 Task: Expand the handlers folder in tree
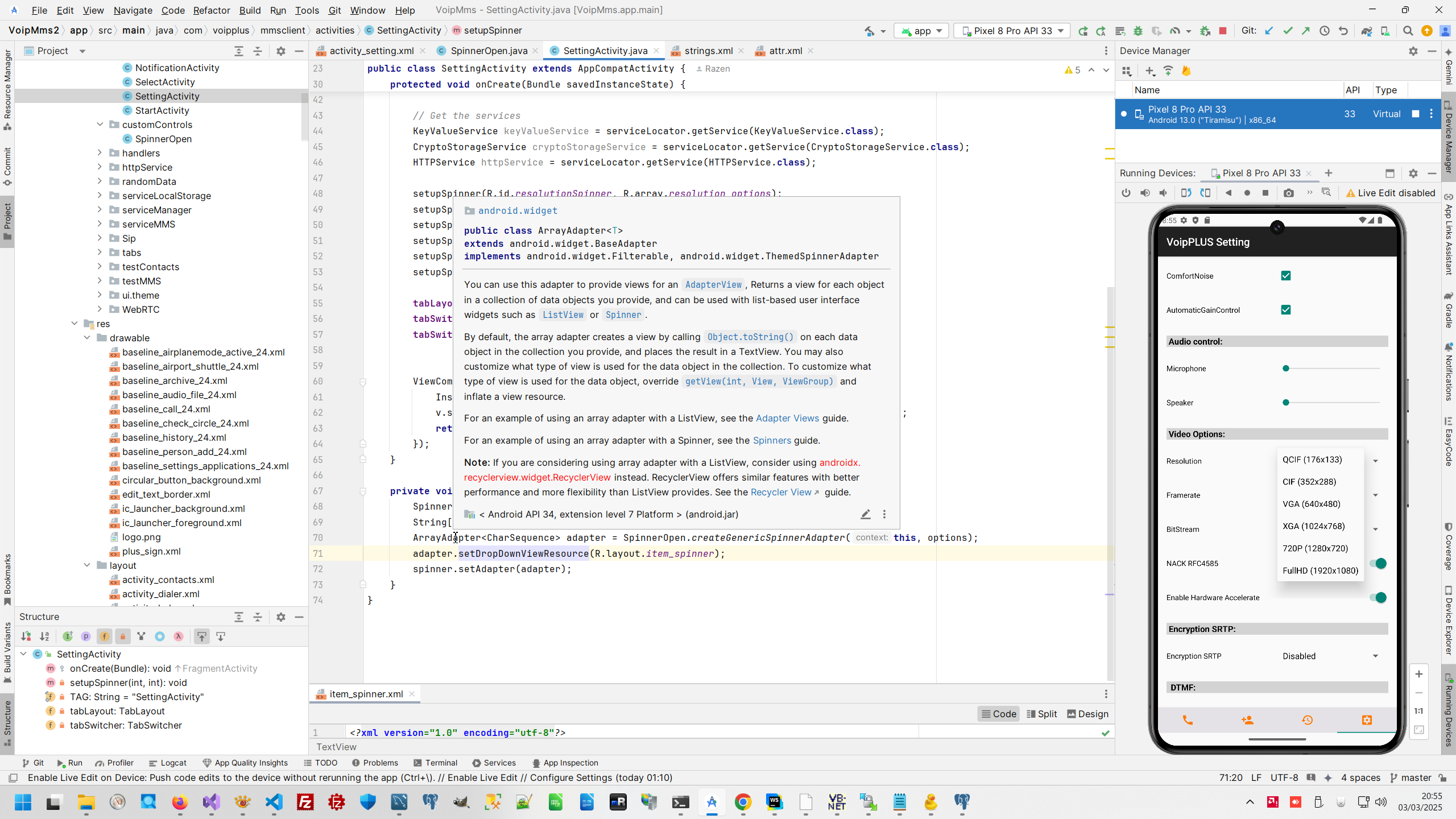100,153
